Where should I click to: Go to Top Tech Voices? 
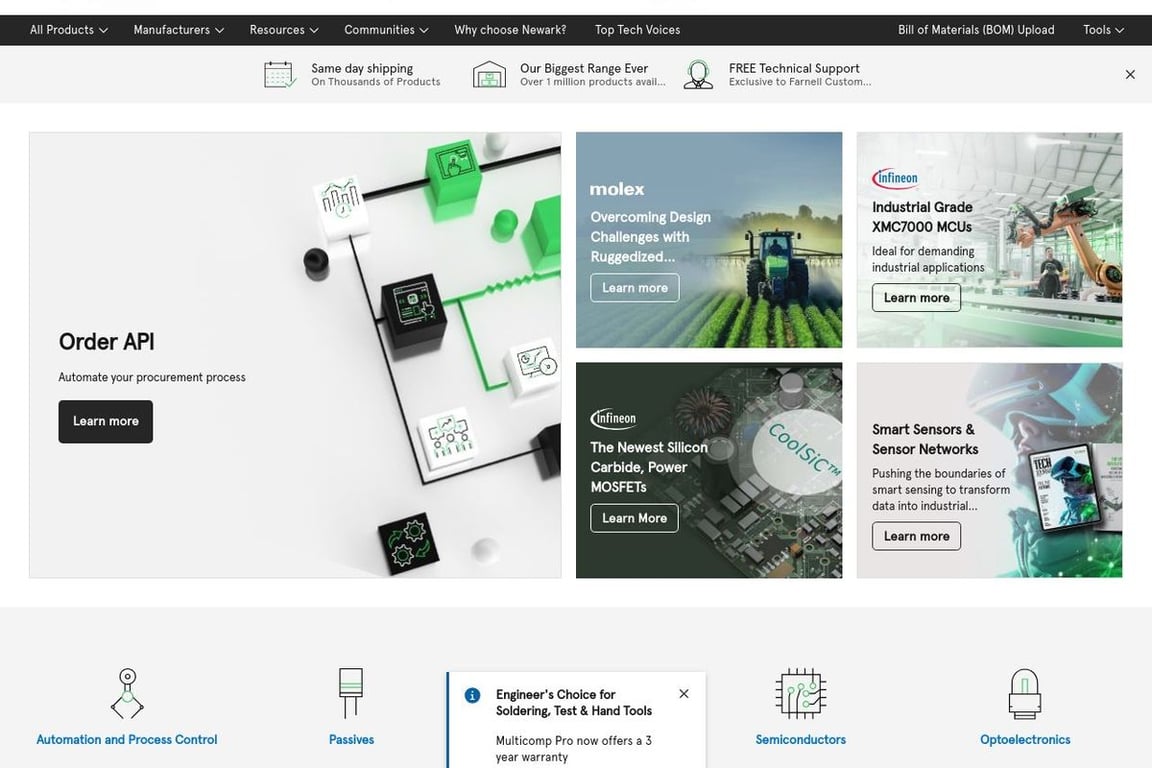tap(637, 30)
